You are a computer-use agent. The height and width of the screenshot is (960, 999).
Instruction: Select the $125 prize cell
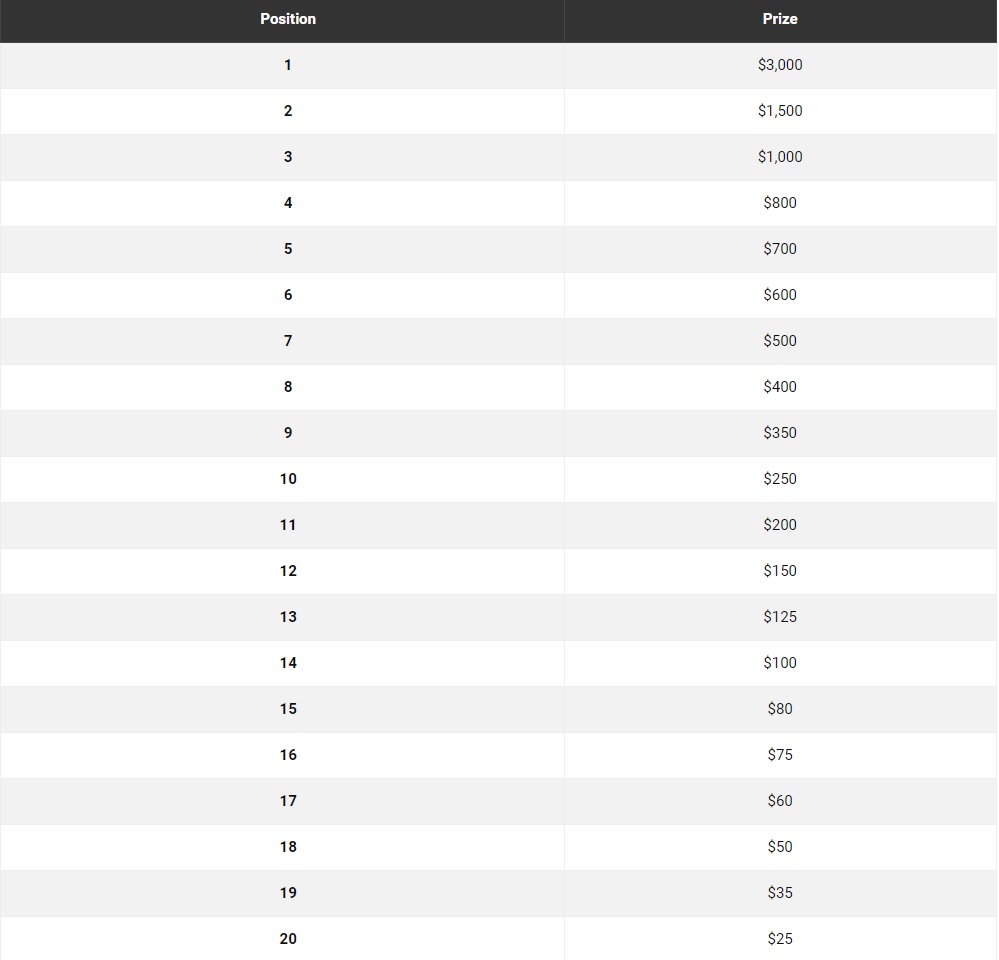[x=780, y=617]
